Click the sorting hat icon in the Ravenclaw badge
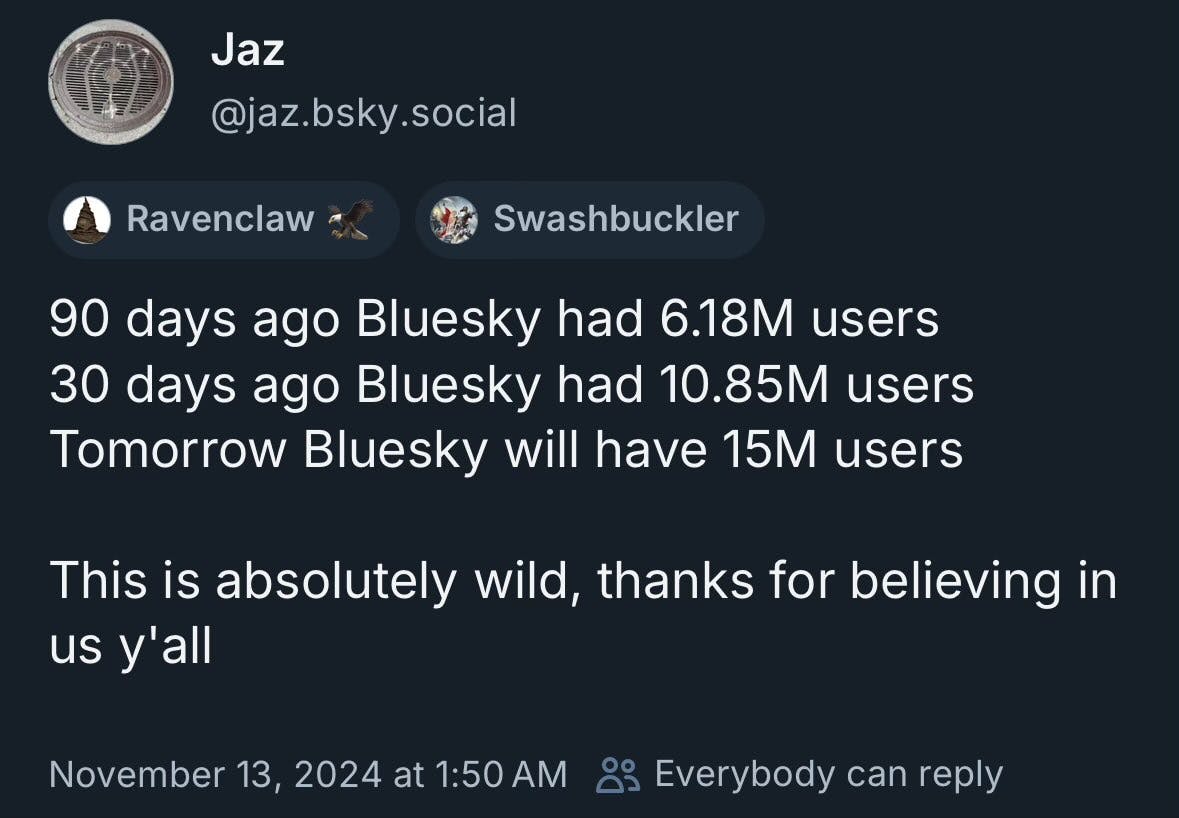This screenshot has height=818, width=1179. (87, 219)
